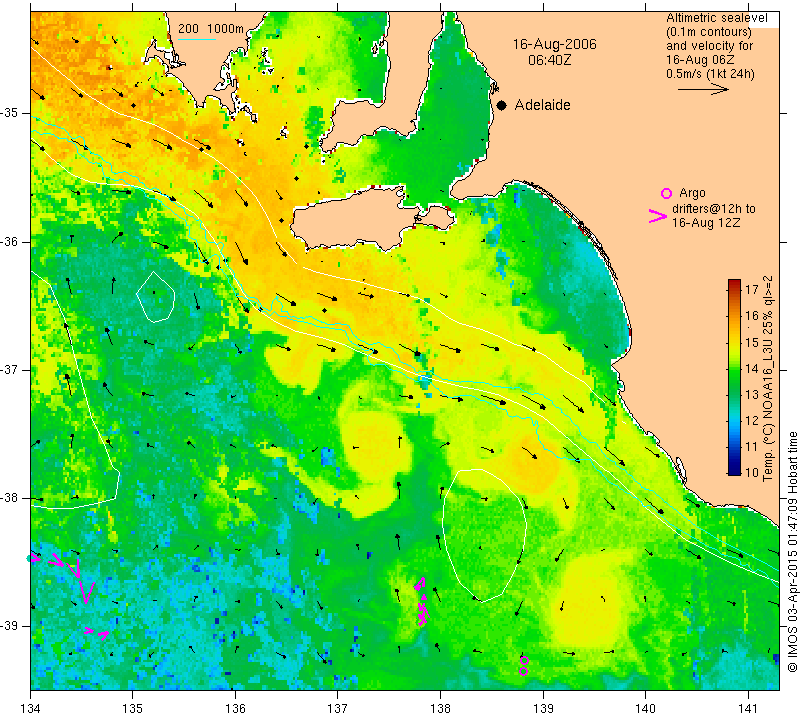Click the date label 16-Aug-2006
The width and height of the screenshot is (800, 720).
pyautogui.click(x=555, y=44)
